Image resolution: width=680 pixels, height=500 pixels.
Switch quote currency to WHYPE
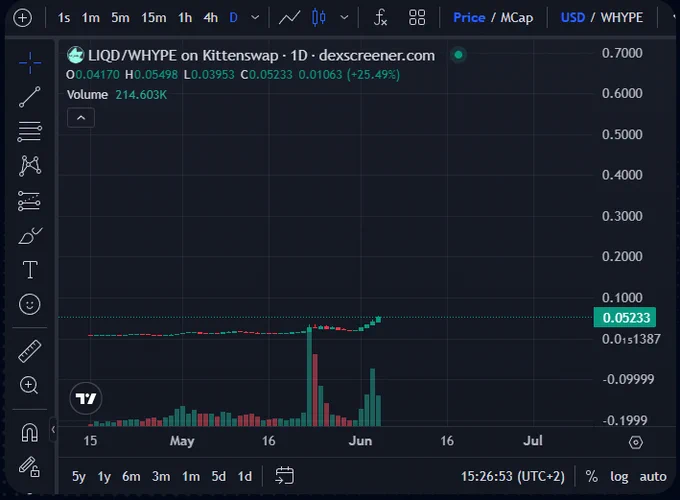[x=621, y=18]
